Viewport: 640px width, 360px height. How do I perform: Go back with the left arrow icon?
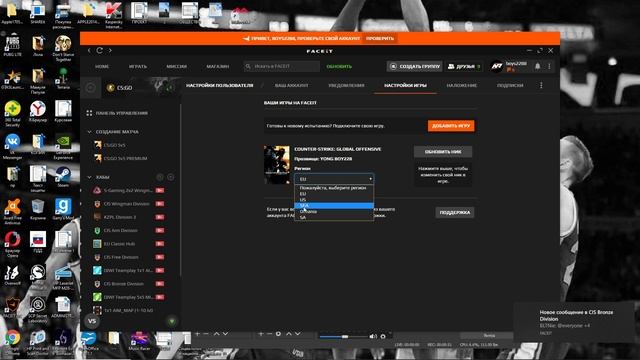pos(89,50)
